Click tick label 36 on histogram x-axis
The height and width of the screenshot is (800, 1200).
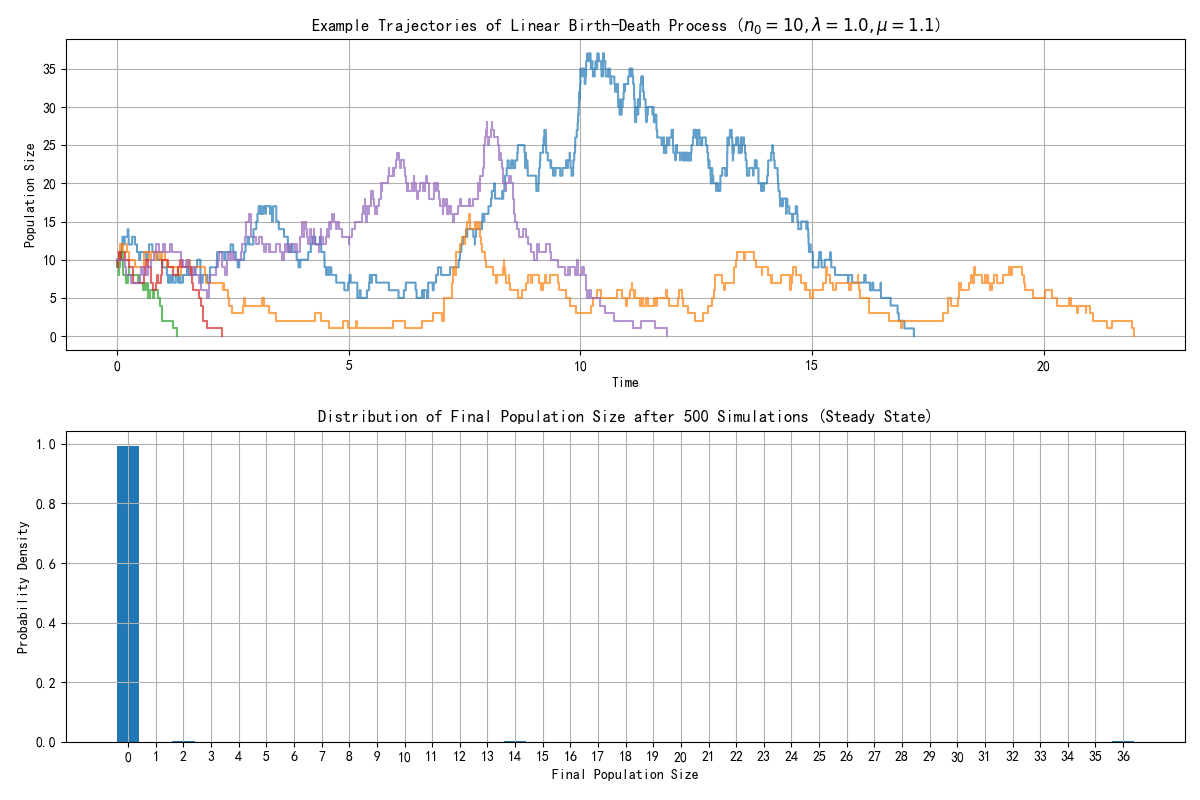point(1124,757)
